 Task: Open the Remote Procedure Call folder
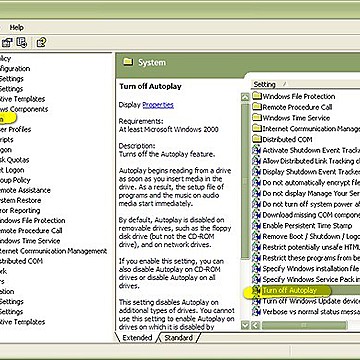pos(292,107)
